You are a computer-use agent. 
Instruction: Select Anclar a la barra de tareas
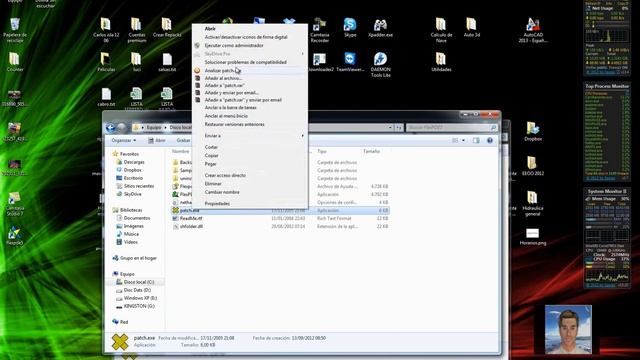pyautogui.click(x=231, y=108)
